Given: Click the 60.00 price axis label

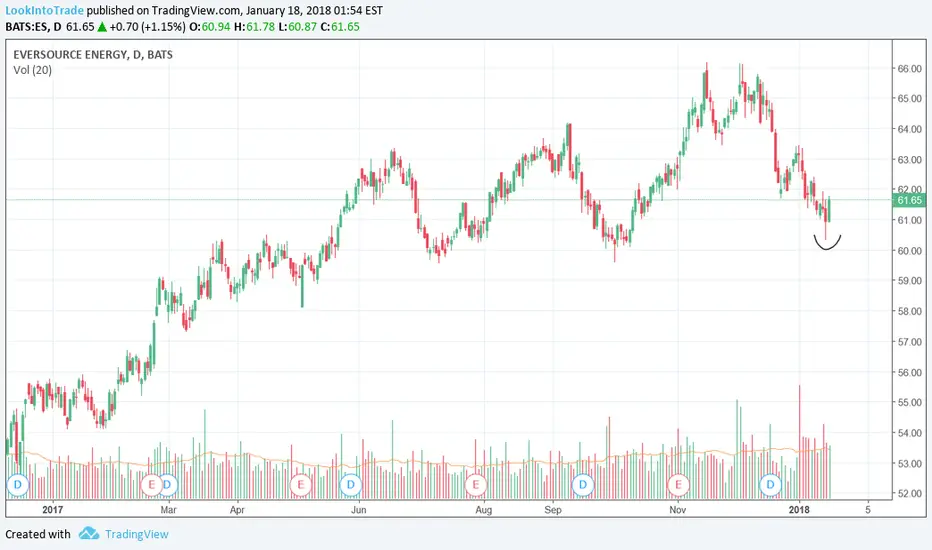Looking at the screenshot, I should tap(910, 251).
